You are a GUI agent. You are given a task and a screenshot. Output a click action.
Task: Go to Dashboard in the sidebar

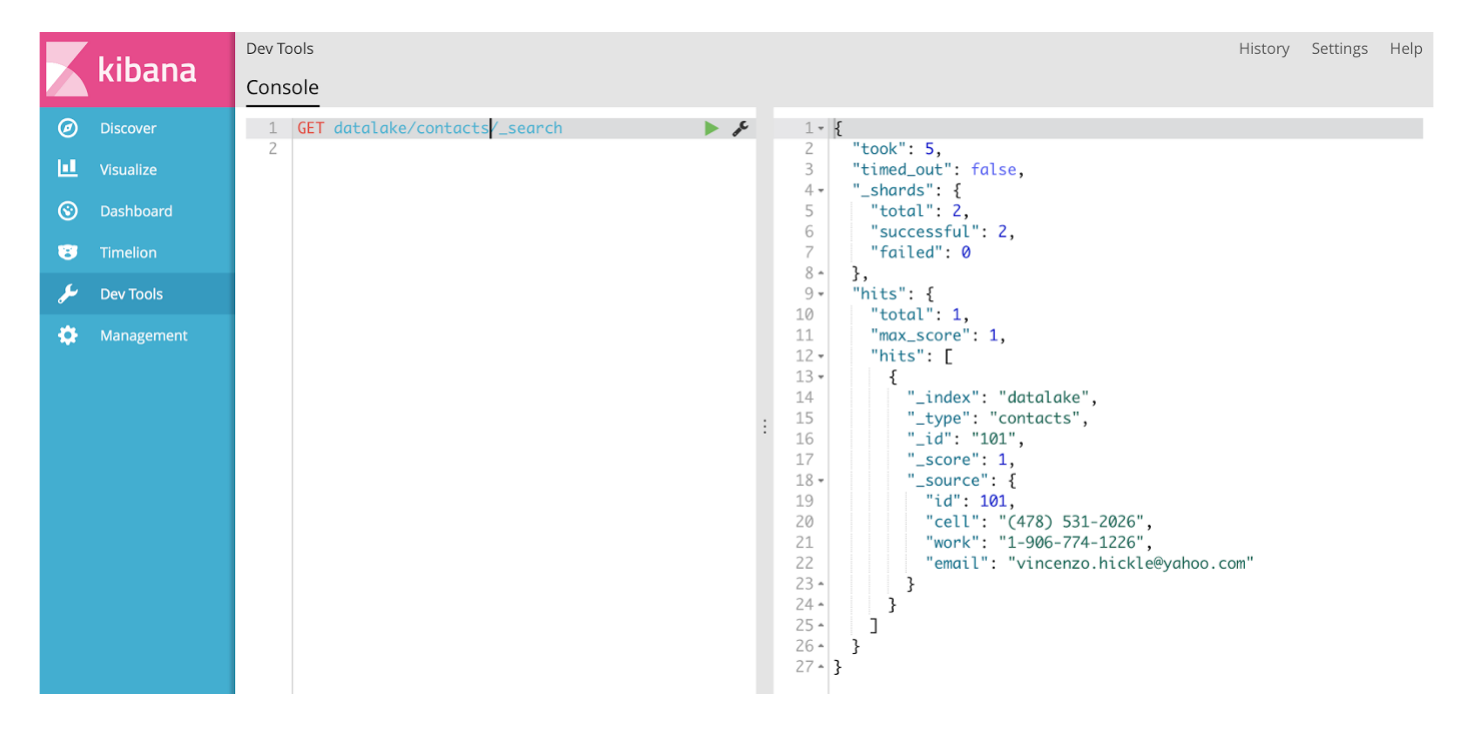[x=137, y=211]
